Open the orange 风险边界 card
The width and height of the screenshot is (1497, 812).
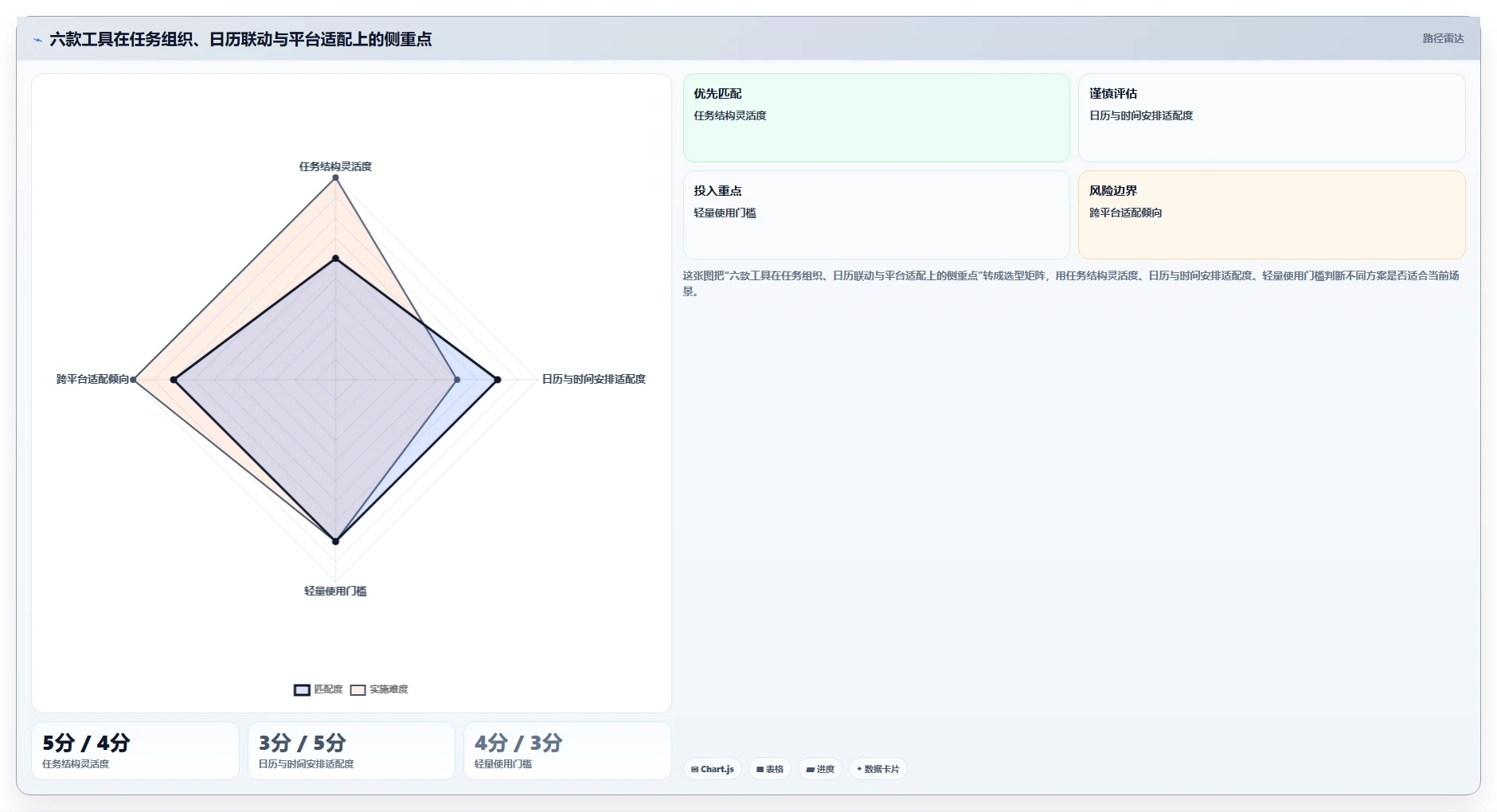1272,215
